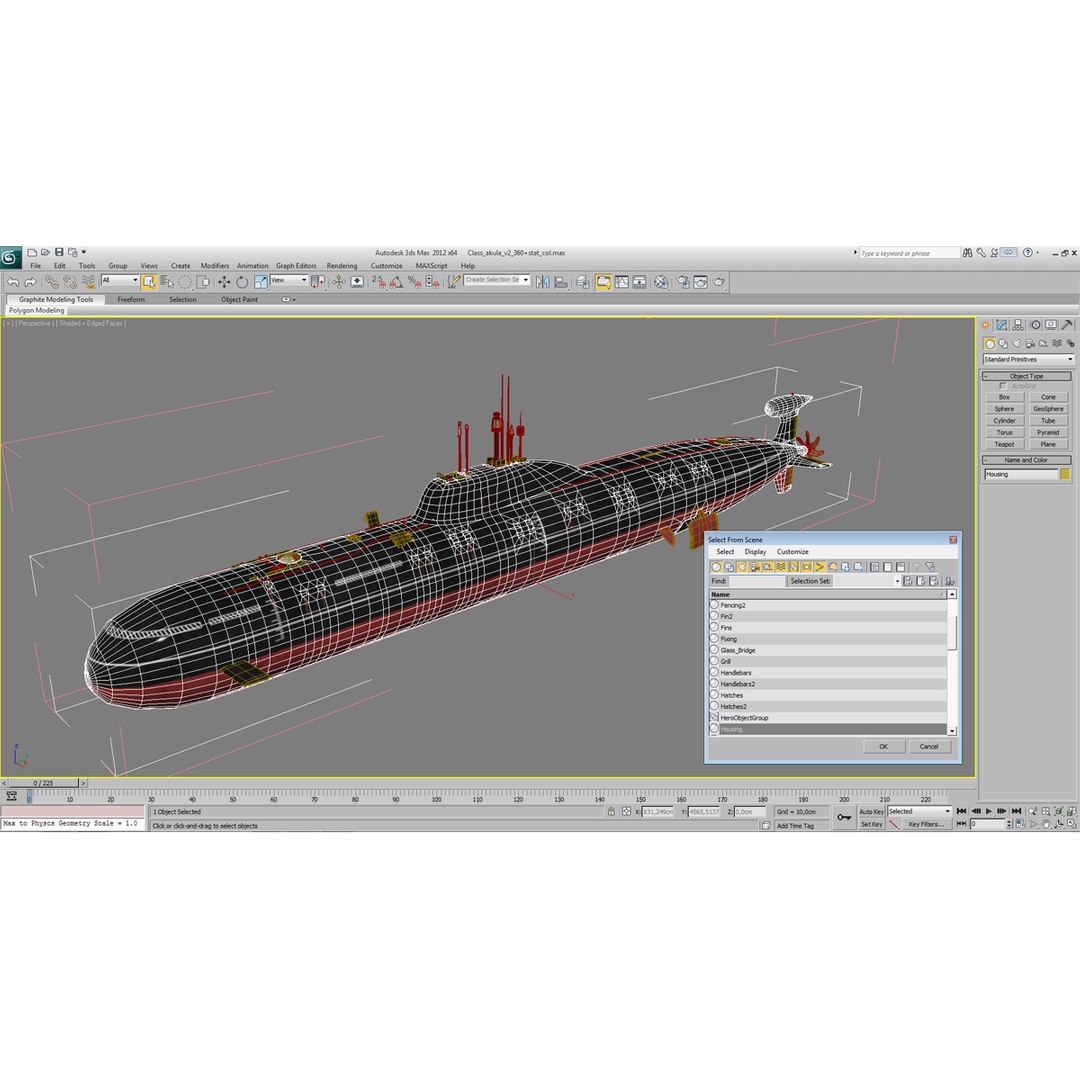The width and height of the screenshot is (1080, 1080).
Task: Open the Motion panel tab icon
Action: (1035, 325)
